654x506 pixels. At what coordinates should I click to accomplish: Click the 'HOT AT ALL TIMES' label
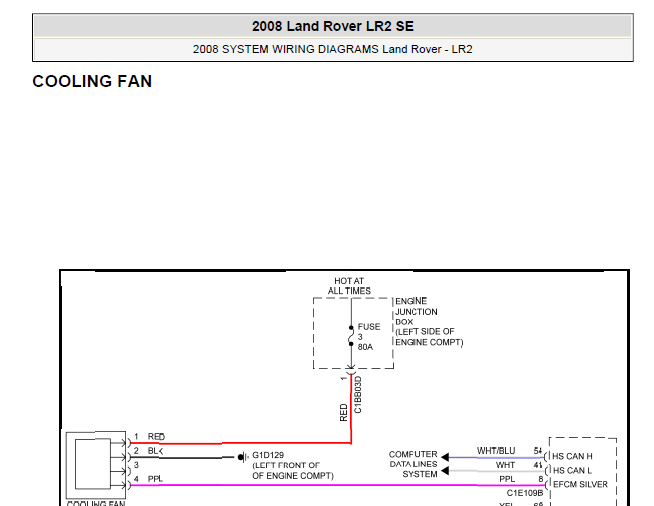pos(349,286)
